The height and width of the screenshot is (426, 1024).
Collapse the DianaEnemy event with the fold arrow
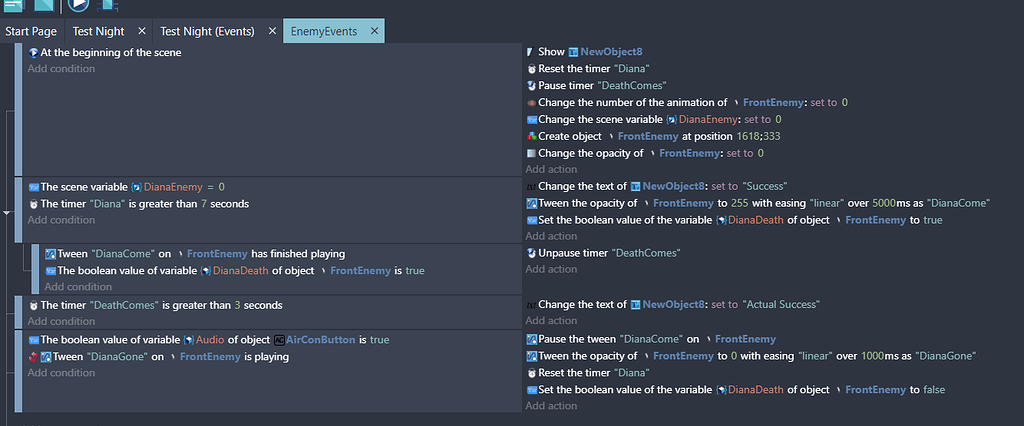point(7,212)
